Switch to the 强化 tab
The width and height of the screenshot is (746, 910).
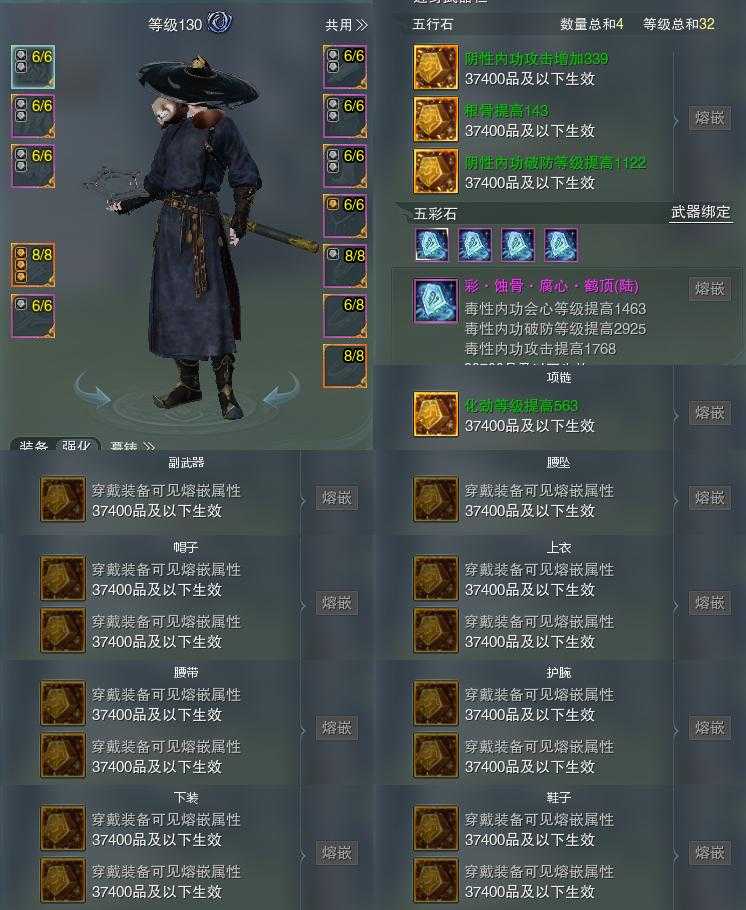tap(76, 446)
